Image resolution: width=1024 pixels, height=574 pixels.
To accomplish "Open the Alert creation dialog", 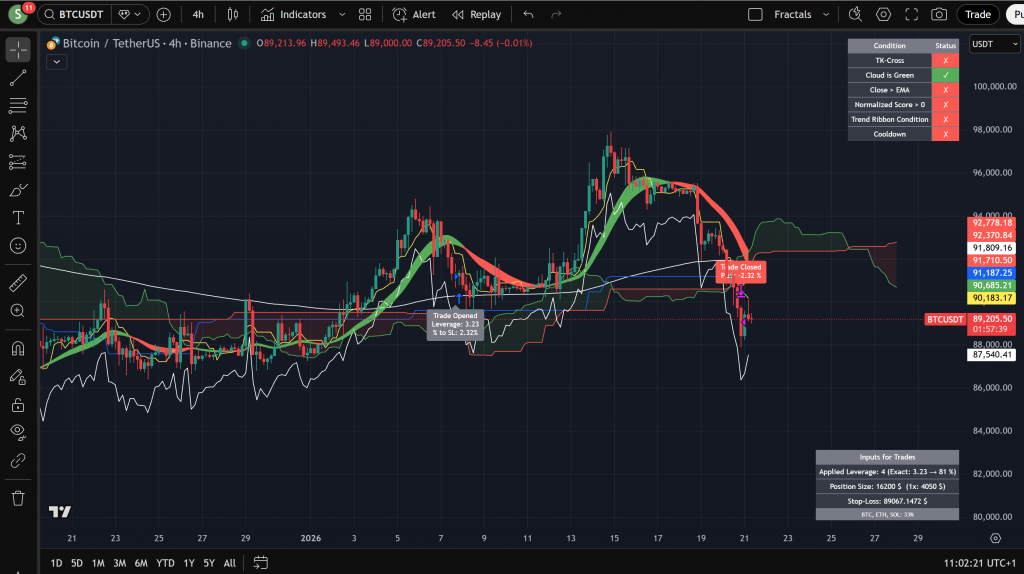I will coord(414,15).
